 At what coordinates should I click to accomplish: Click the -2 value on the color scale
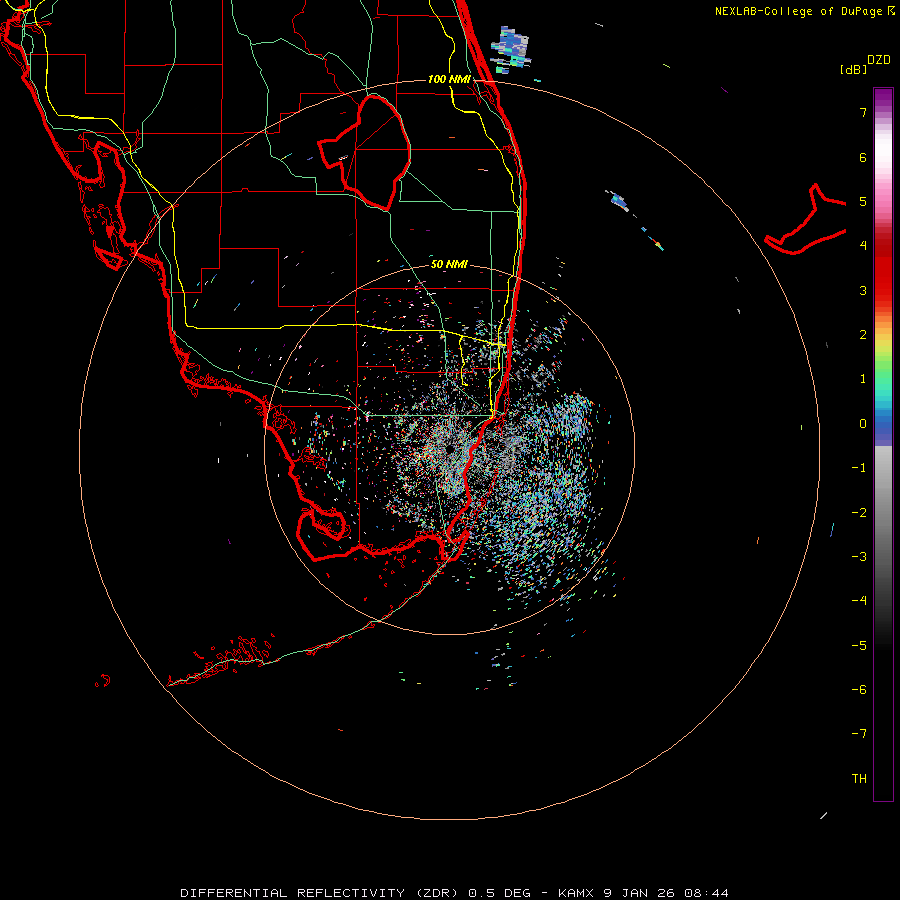click(859, 512)
